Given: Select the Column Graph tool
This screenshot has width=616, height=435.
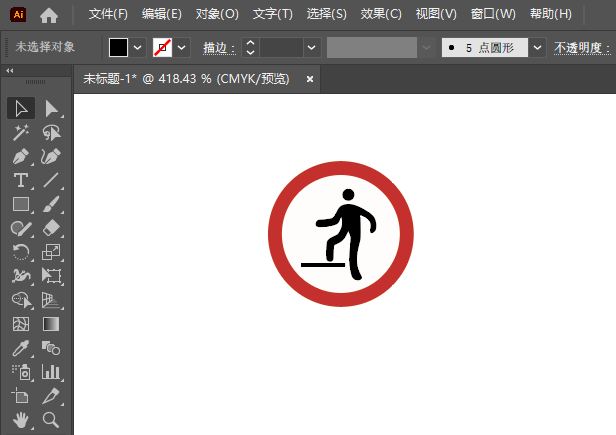Looking at the screenshot, I should tap(51, 372).
